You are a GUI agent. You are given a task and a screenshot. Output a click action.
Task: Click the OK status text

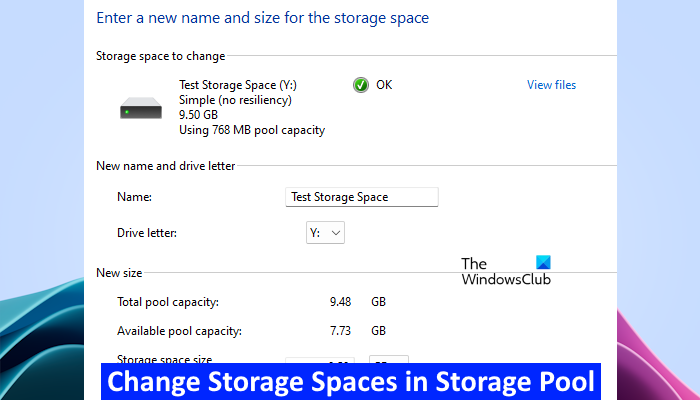coord(384,86)
